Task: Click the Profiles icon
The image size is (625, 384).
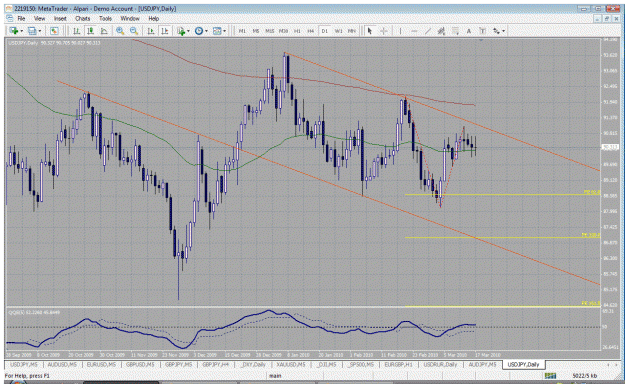Action: tap(32, 31)
